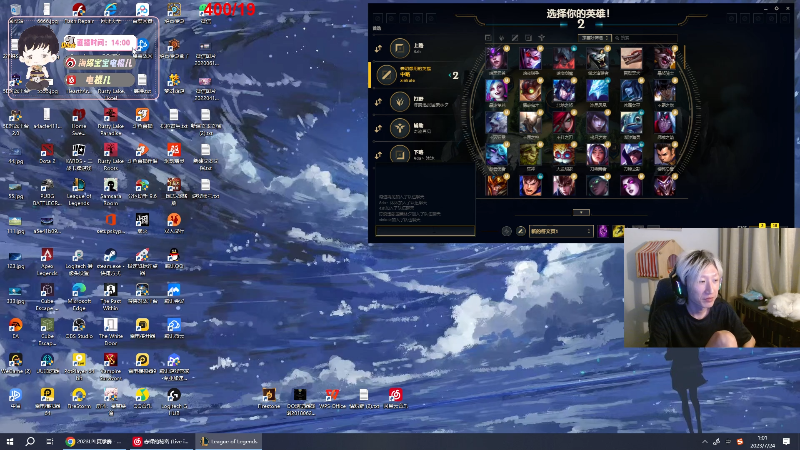Pick the Garen champion portrait

point(530,185)
